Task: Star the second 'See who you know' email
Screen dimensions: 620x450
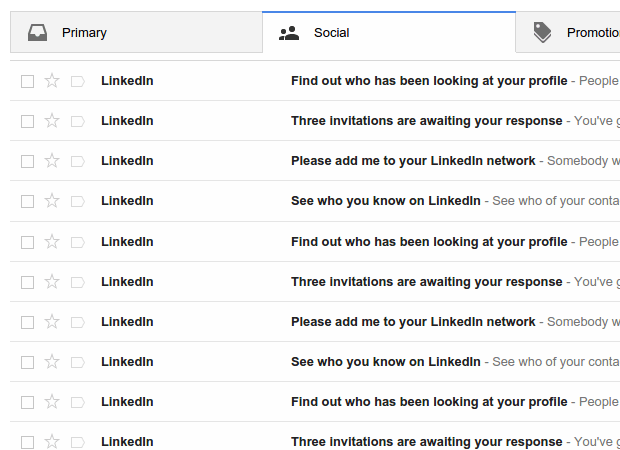Action: 52,362
